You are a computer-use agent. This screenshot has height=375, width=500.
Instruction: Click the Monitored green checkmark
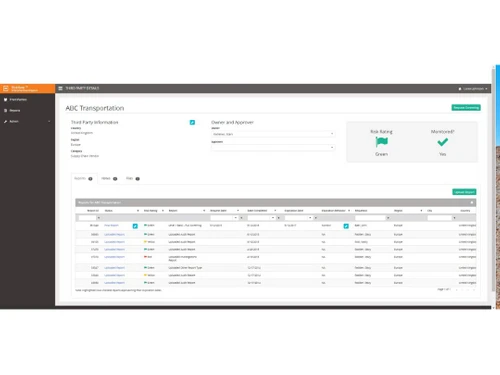coord(442,142)
